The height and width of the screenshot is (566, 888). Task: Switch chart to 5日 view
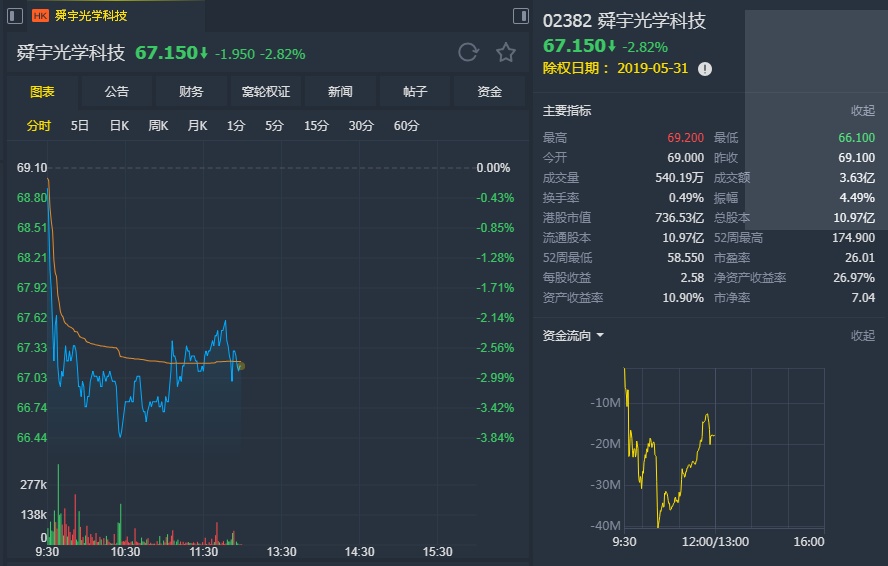[80, 126]
